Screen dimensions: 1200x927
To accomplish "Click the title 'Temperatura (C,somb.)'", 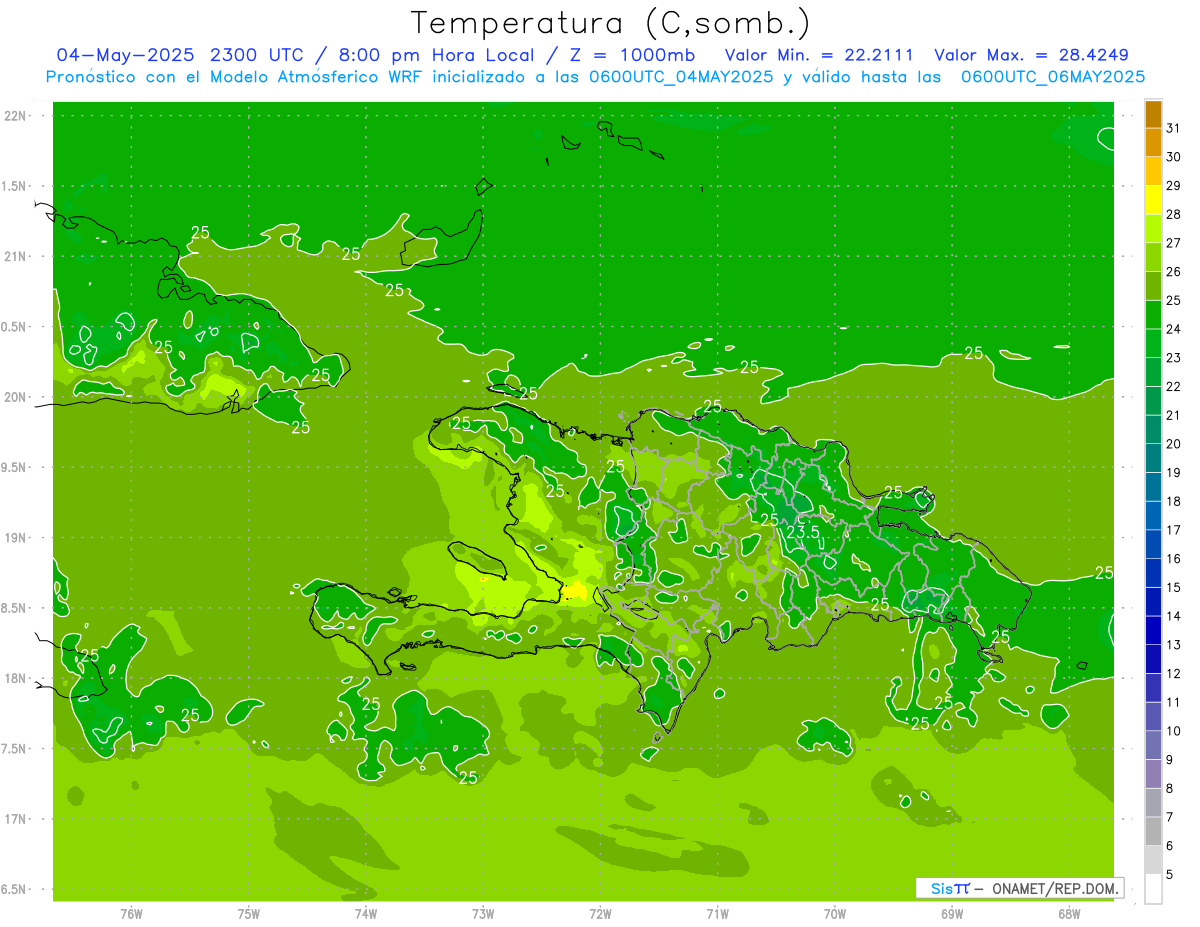I will coord(610,23).
